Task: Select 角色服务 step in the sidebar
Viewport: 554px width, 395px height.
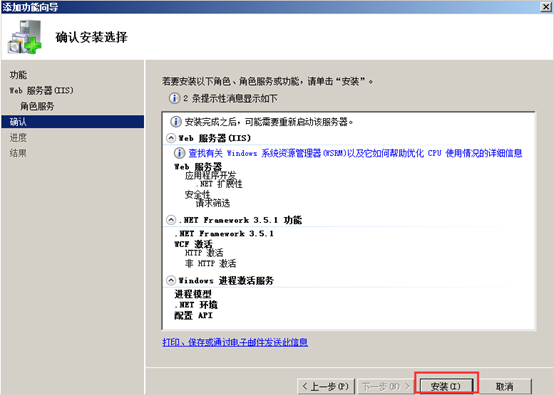Action: coord(37,106)
